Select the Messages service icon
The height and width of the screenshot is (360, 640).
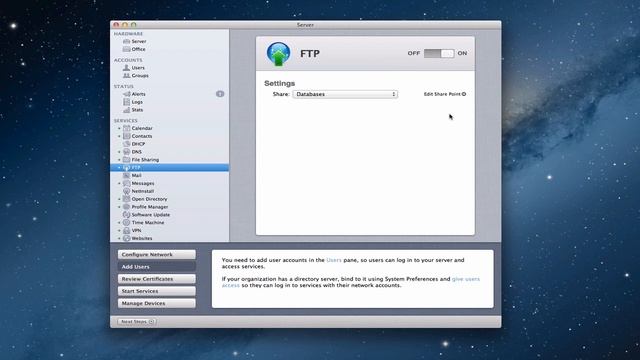[x=127, y=183]
